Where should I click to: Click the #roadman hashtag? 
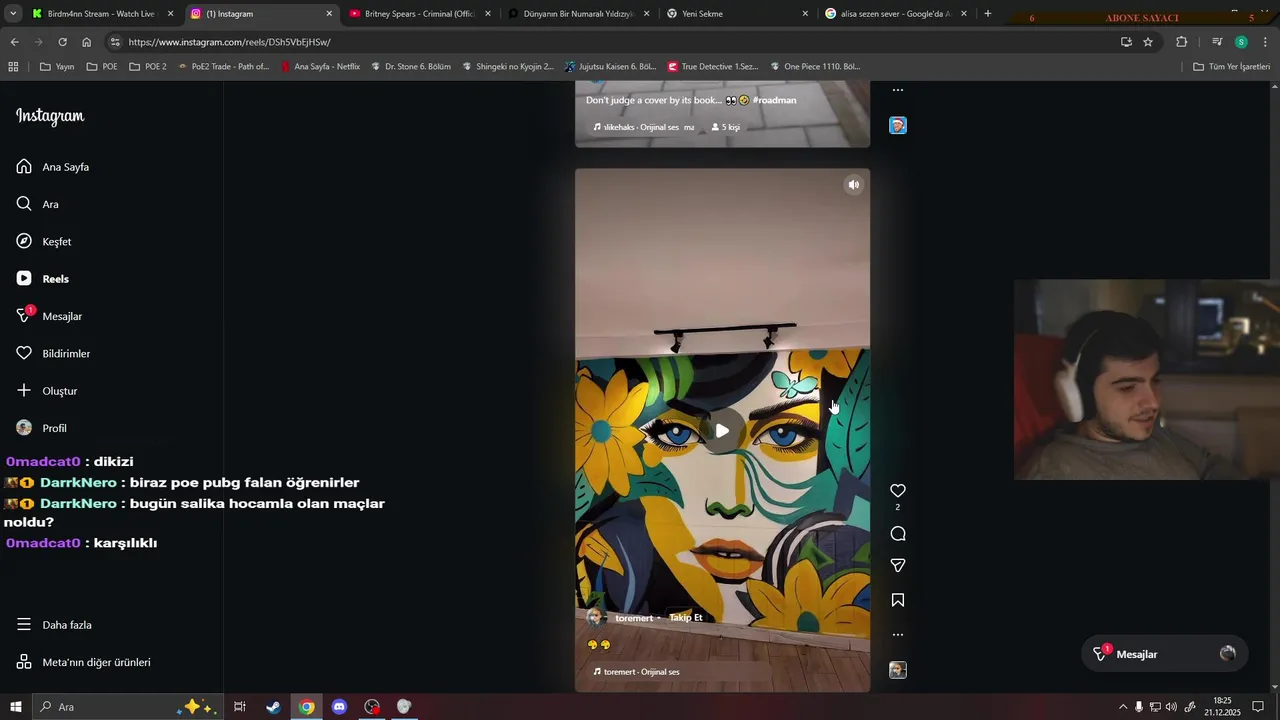[775, 100]
